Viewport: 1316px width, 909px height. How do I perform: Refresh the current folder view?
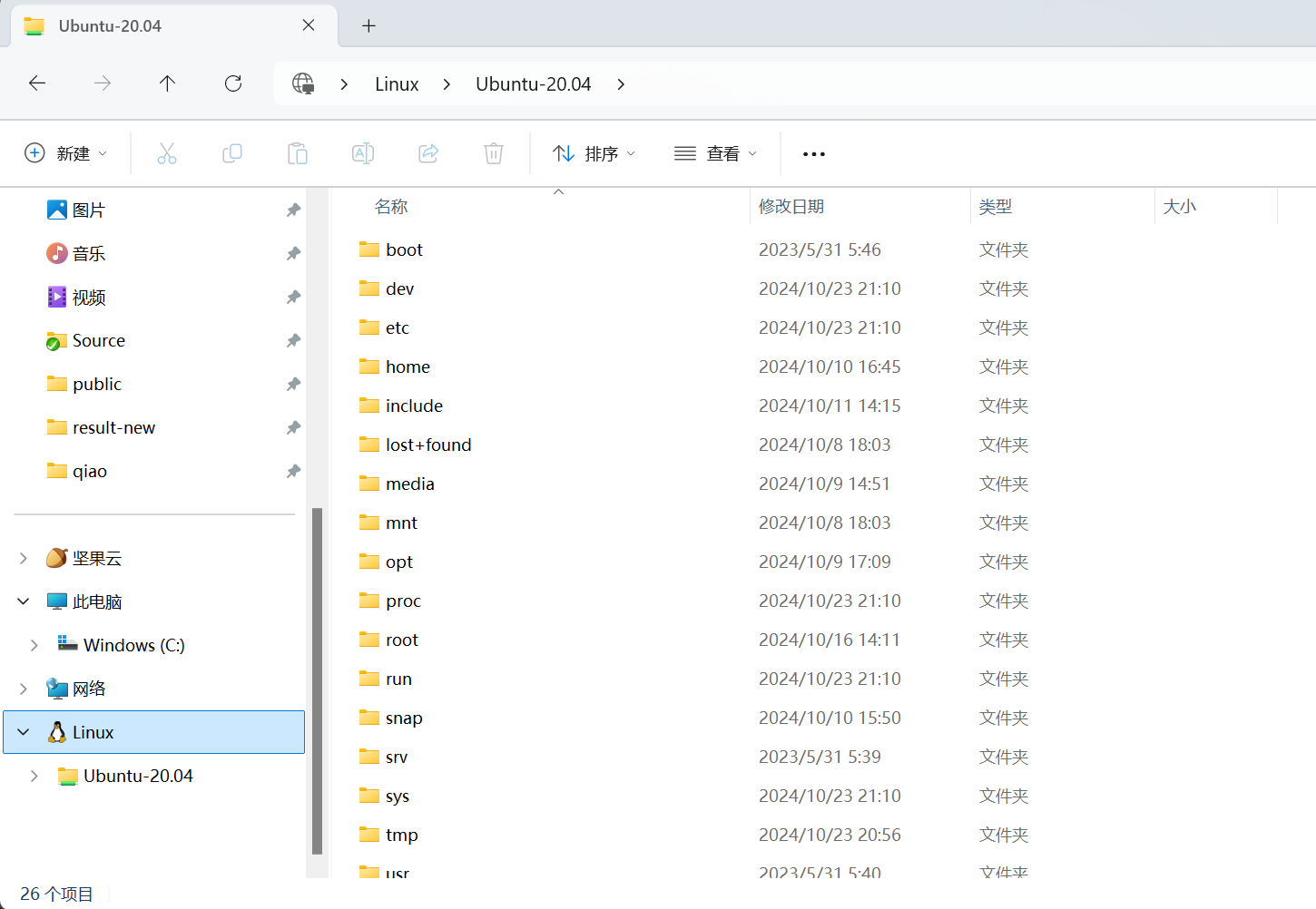coord(233,83)
